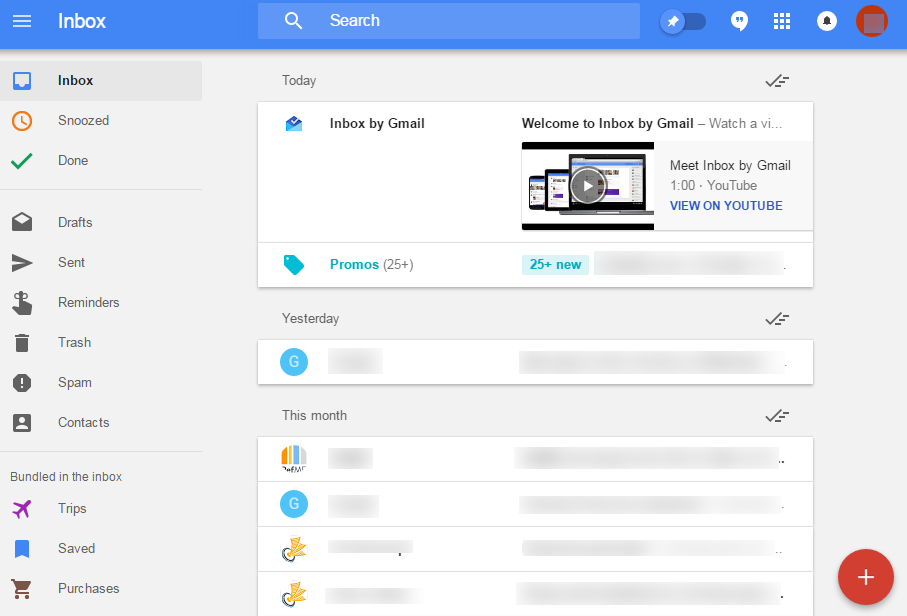This screenshot has height=616, width=907.
Task: Mark all This month emails done
Action: (x=777, y=416)
